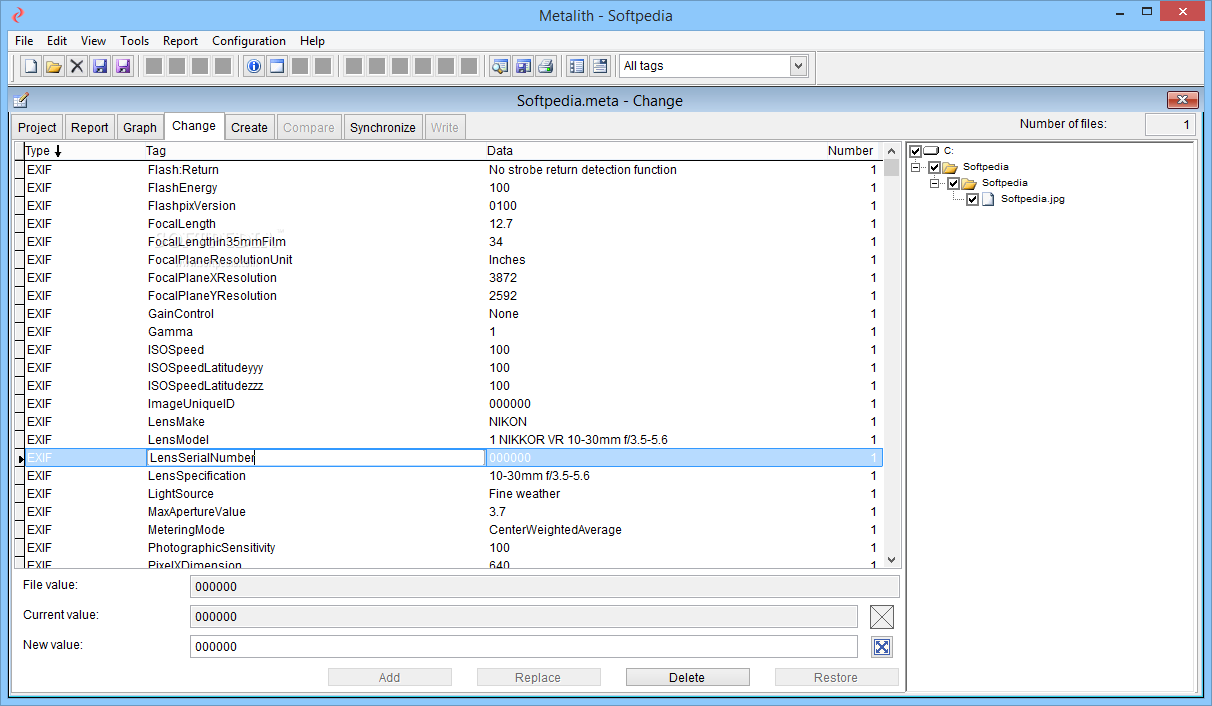
Task: Click the Softpedia.jpg file icon in tree
Action: point(989,199)
